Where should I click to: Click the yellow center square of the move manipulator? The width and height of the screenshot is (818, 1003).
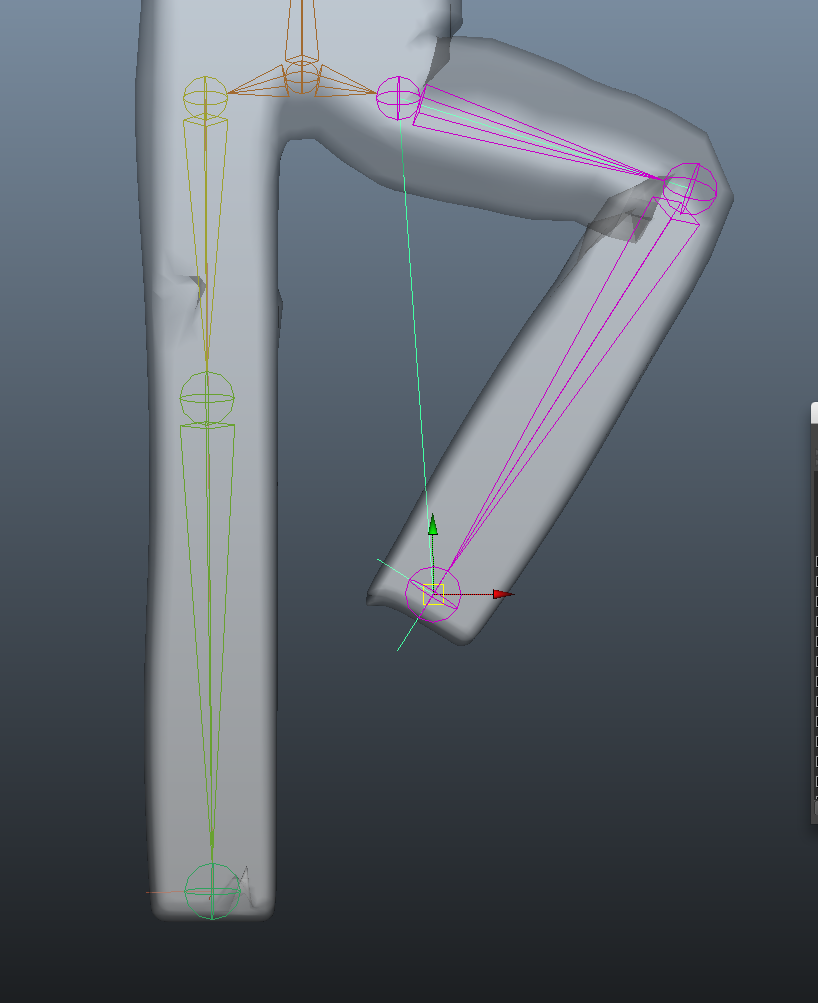tap(434, 594)
